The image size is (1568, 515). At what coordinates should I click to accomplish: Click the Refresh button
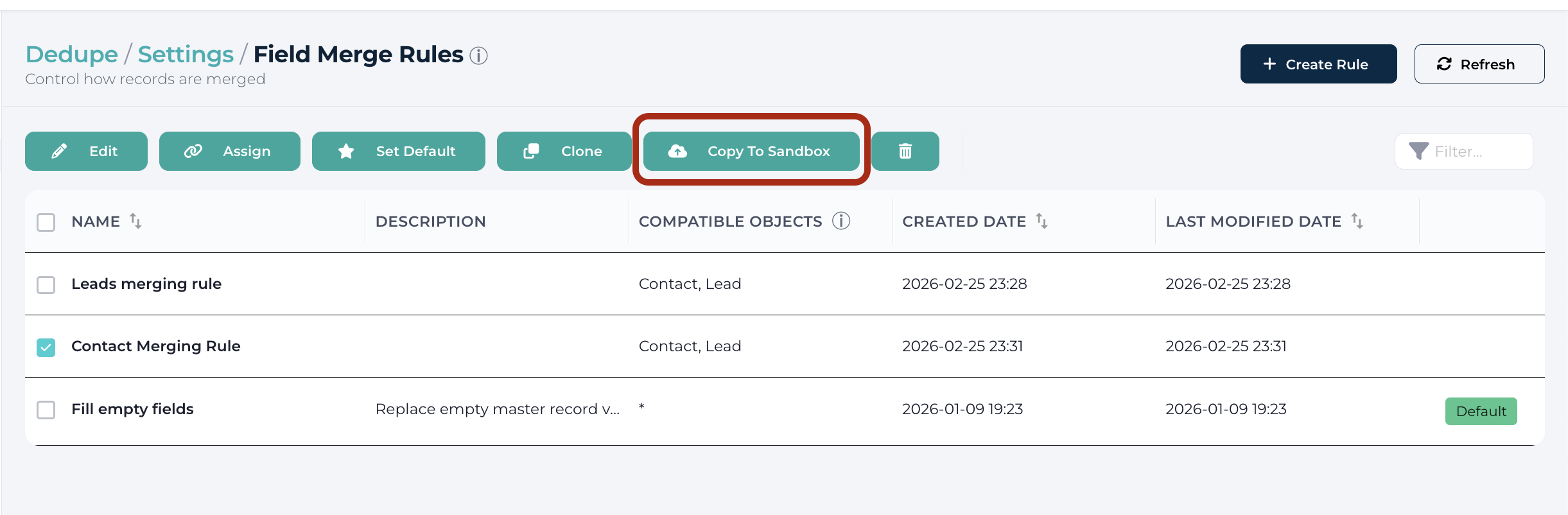(1479, 64)
